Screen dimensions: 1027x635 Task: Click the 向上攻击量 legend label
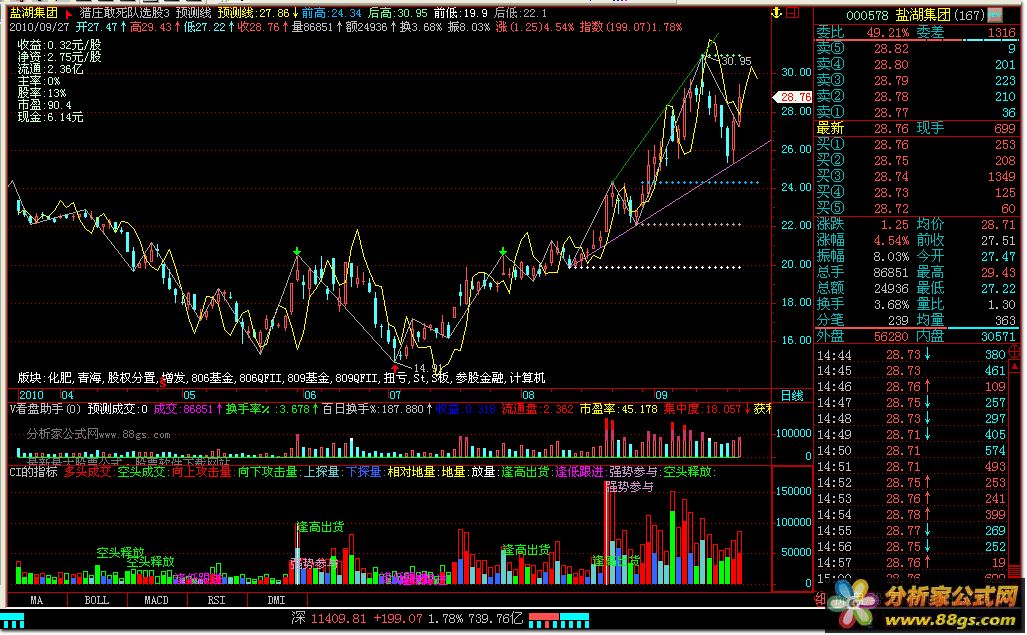(201, 471)
